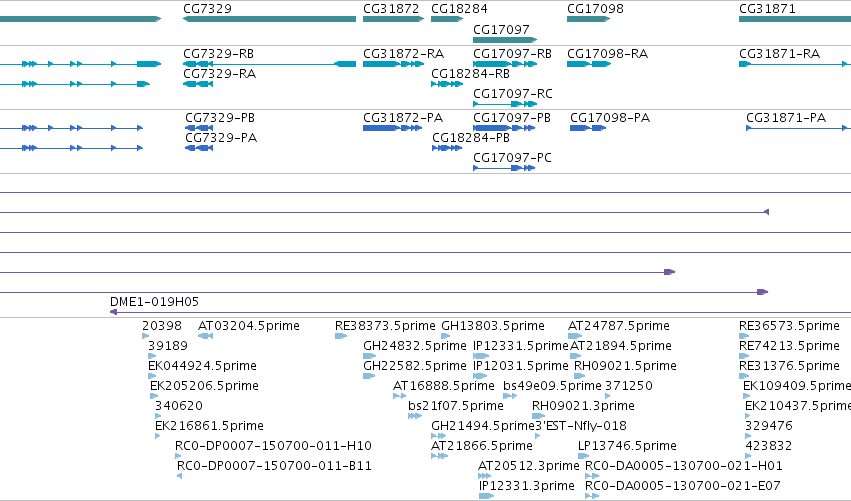Screen dimensions: 851x501
Task: Click EST RE74213.5prime
Action: (x=744, y=356)
